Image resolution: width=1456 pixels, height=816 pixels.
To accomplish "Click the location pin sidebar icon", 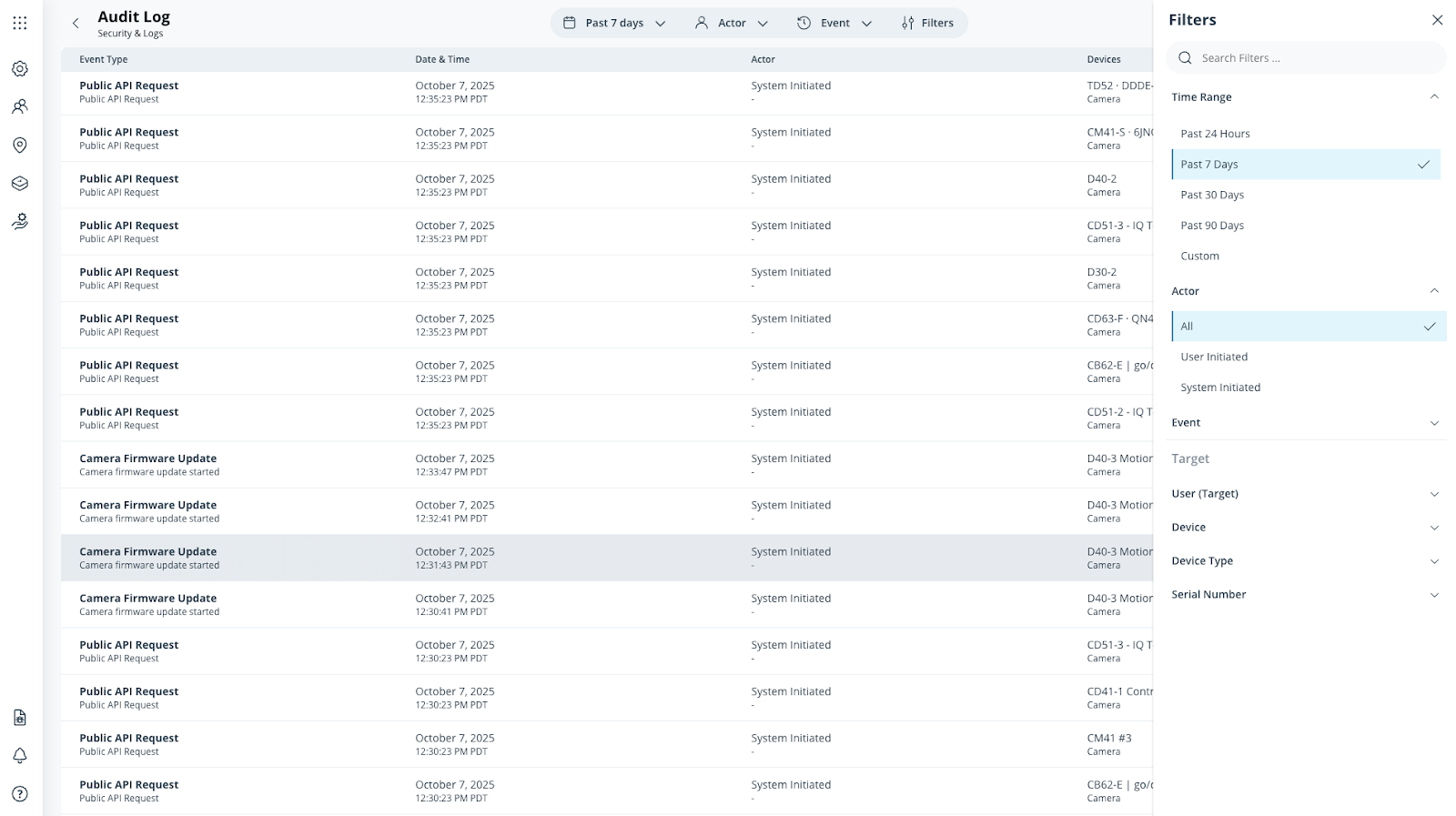I will point(20,146).
